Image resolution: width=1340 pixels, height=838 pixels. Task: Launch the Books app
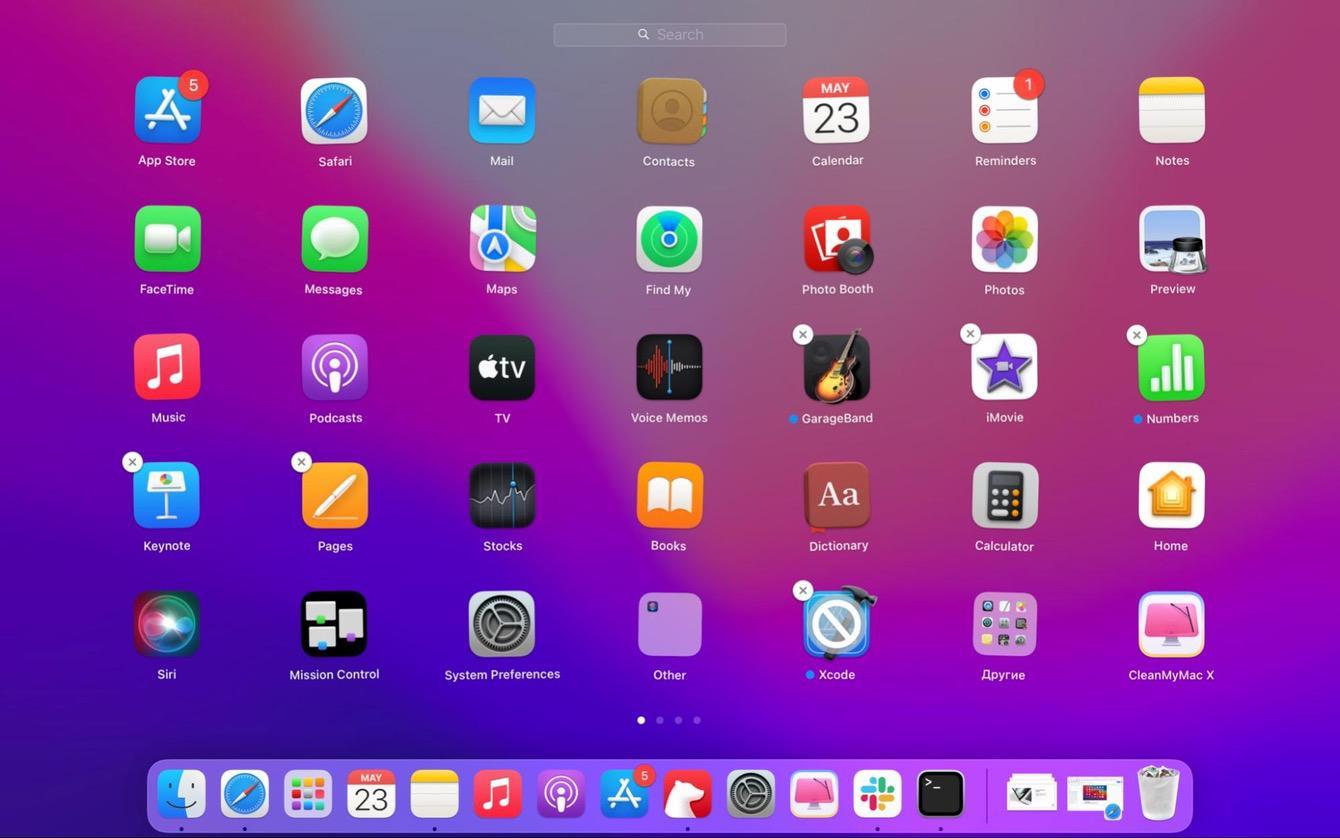(669, 495)
